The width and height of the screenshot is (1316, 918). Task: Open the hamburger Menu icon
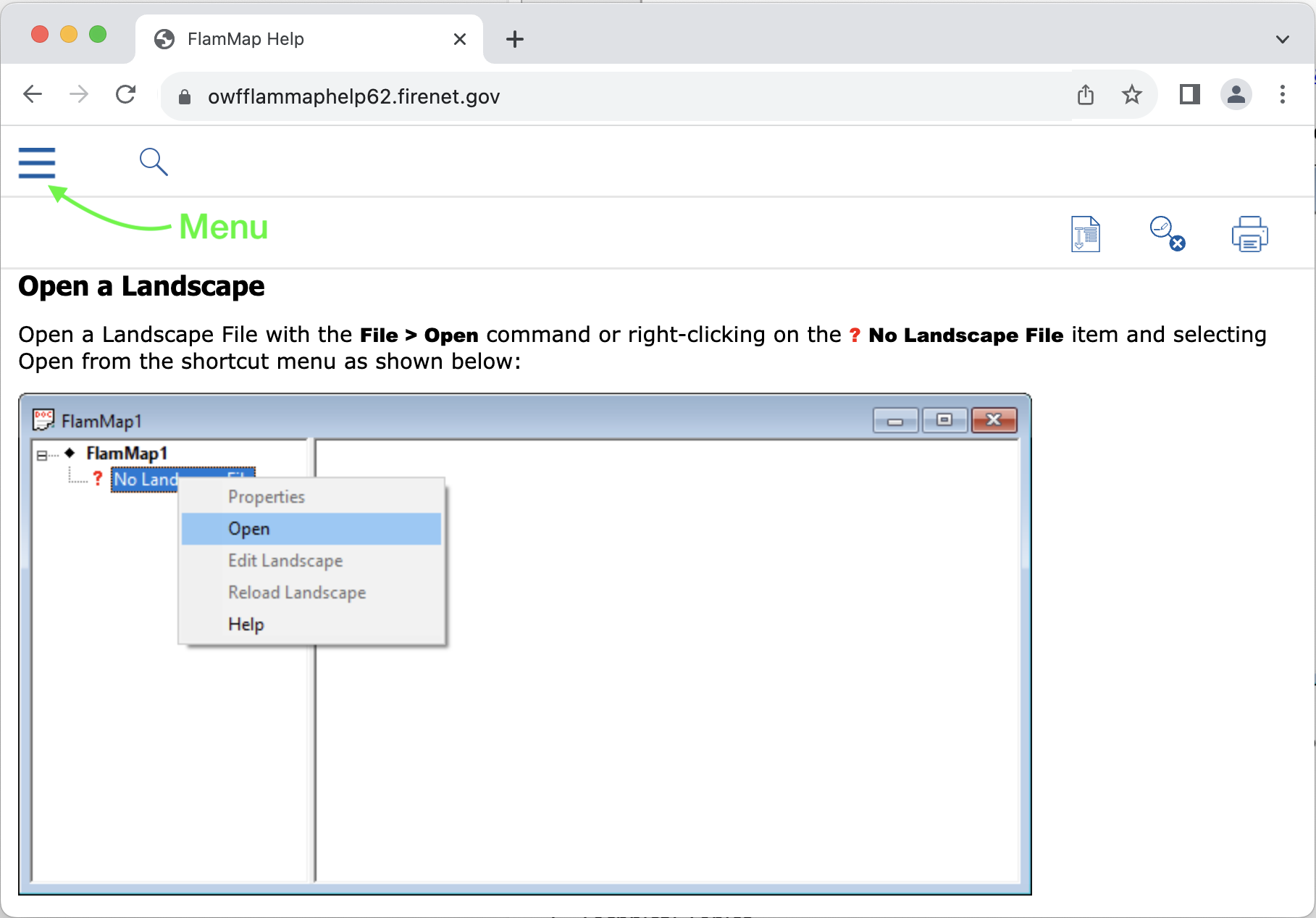(x=37, y=162)
